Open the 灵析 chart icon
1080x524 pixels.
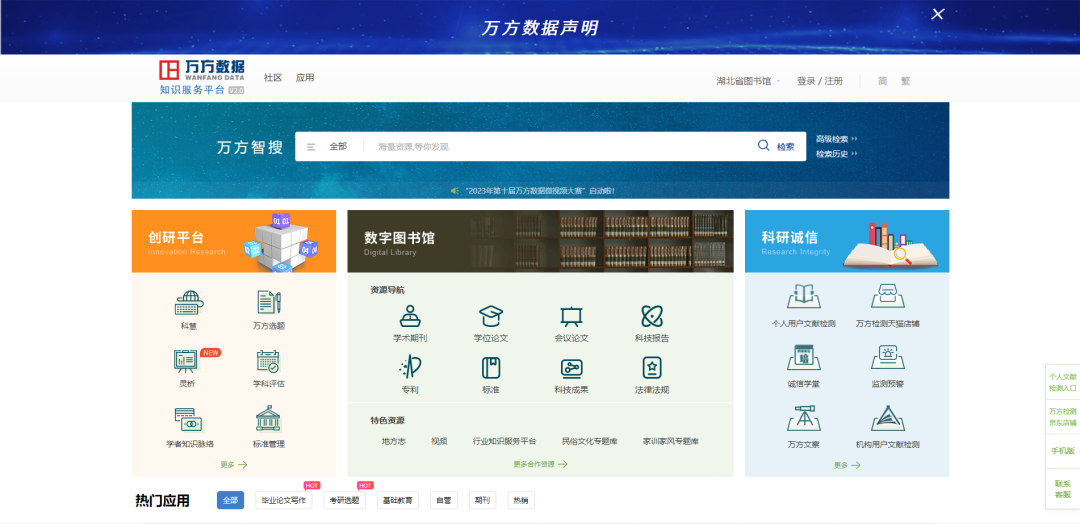187,361
